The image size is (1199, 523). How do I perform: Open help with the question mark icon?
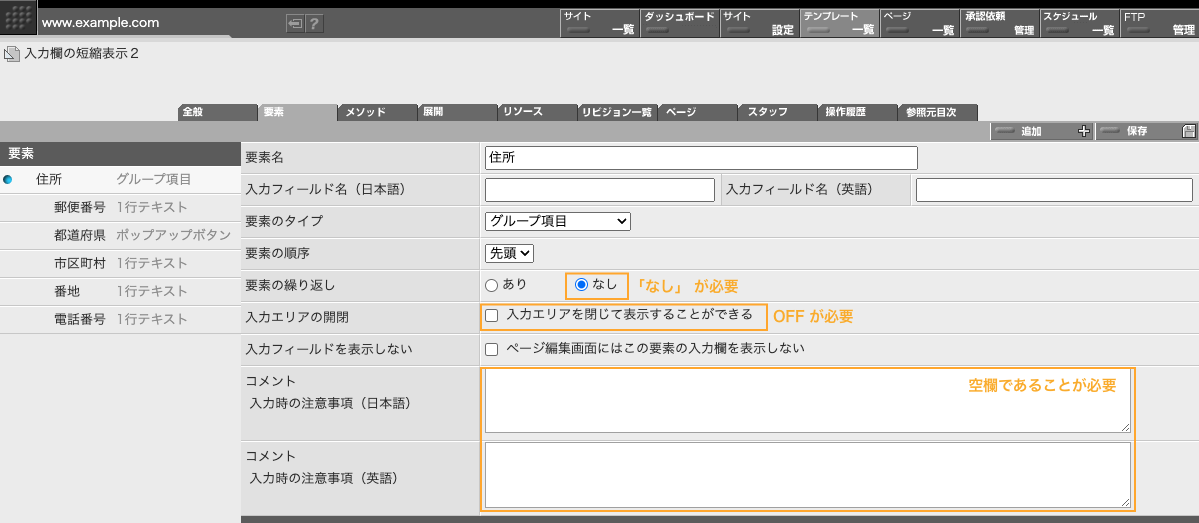click(314, 24)
